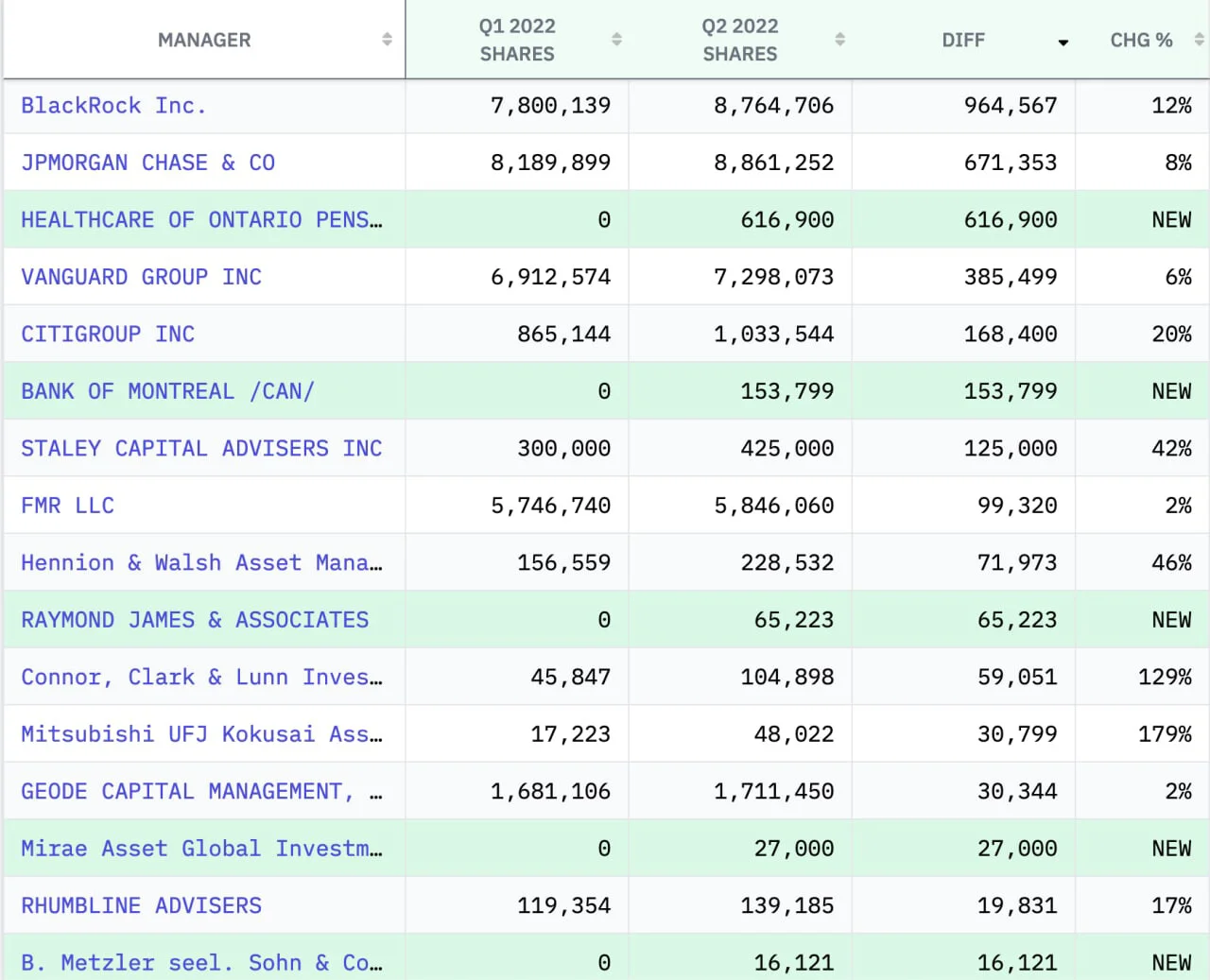The width and height of the screenshot is (1210, 980).
Task: Open STALEY CAPITAL ADVISERS INC link
Action: click(201, 449)
